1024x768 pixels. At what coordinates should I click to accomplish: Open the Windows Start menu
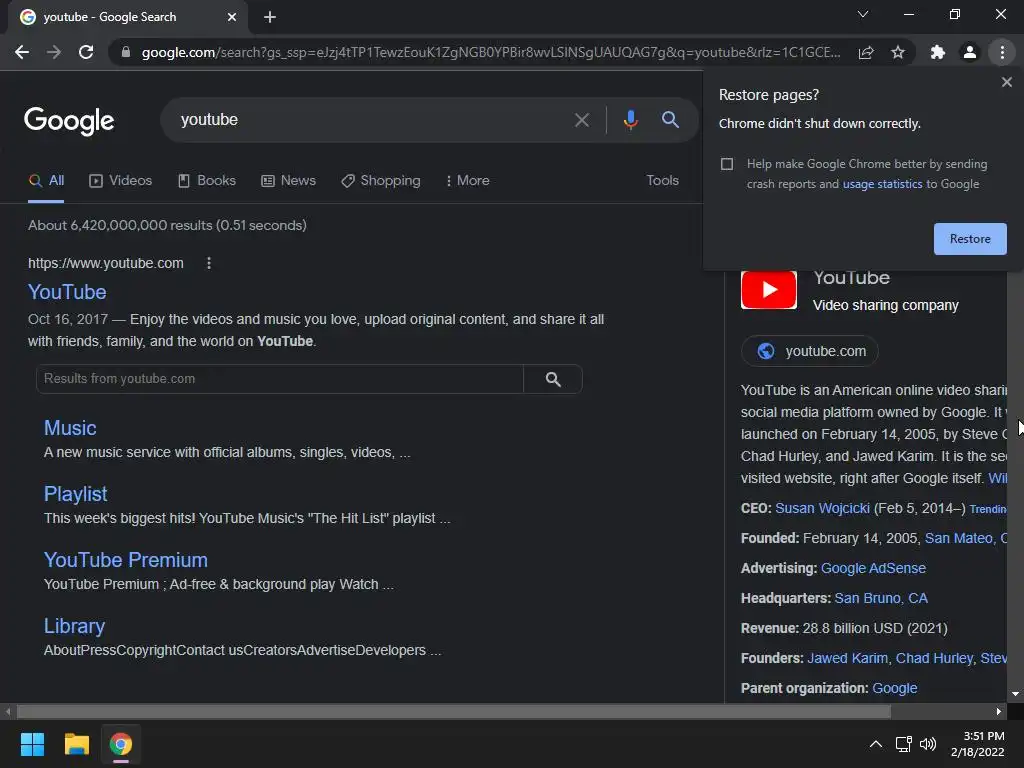(32, 744)
